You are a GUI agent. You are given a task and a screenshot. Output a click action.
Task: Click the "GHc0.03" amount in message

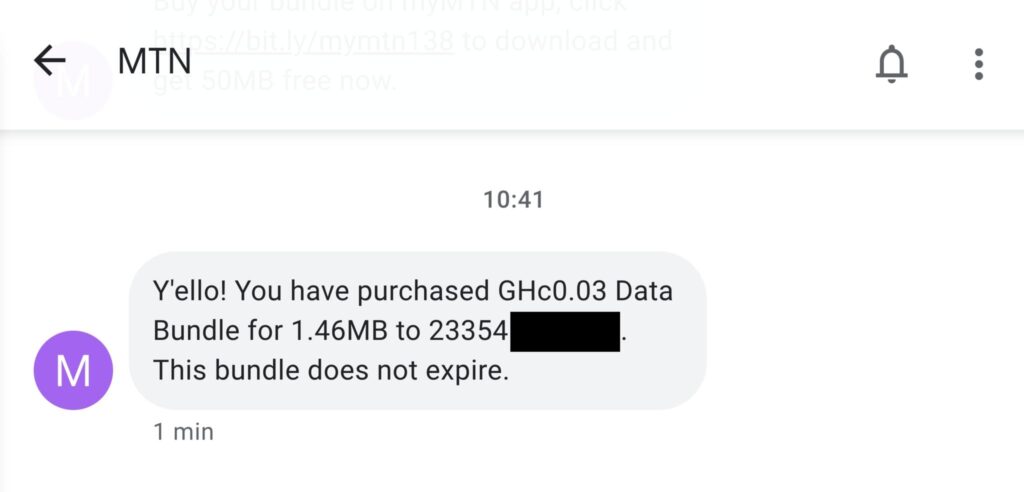(x=552, y=292)
